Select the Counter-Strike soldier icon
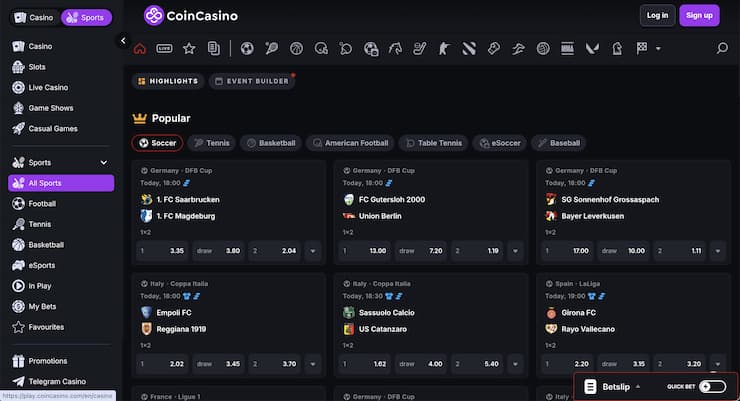Image resolution: width=740 pixels, height=401 pixels. pos(444,49)
